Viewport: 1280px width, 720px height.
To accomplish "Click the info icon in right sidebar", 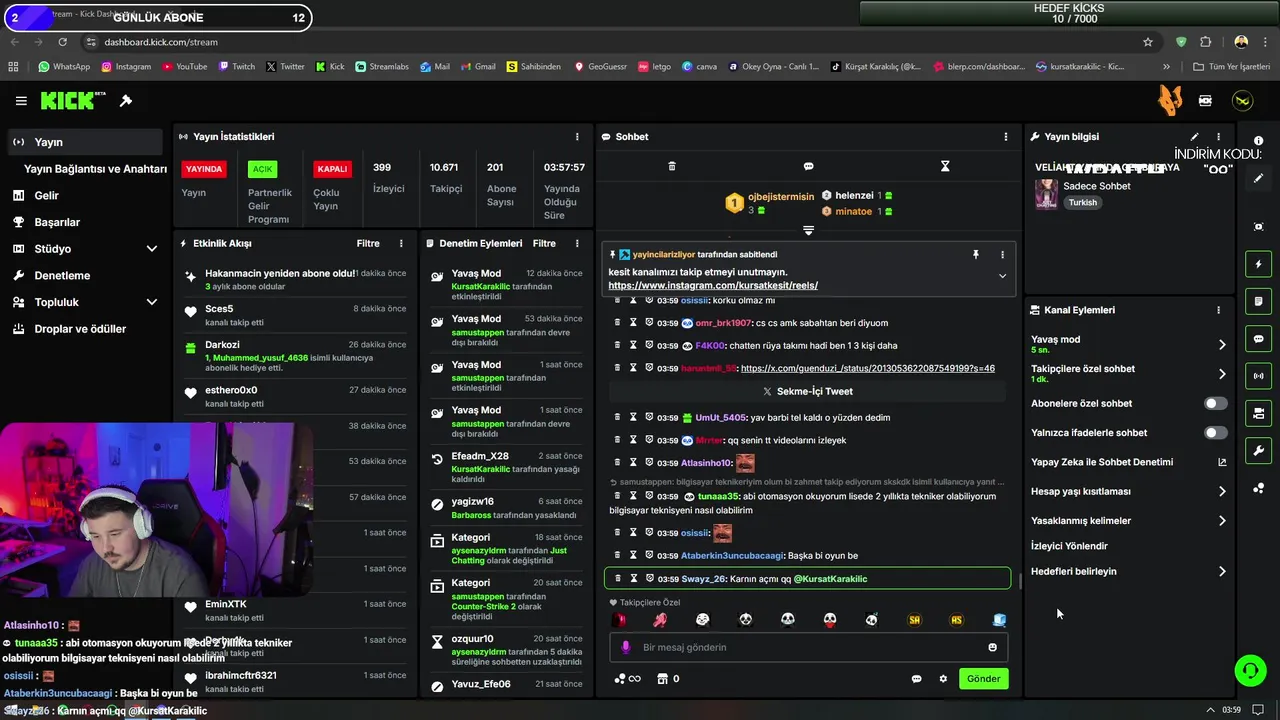I will pos(1259,141).
